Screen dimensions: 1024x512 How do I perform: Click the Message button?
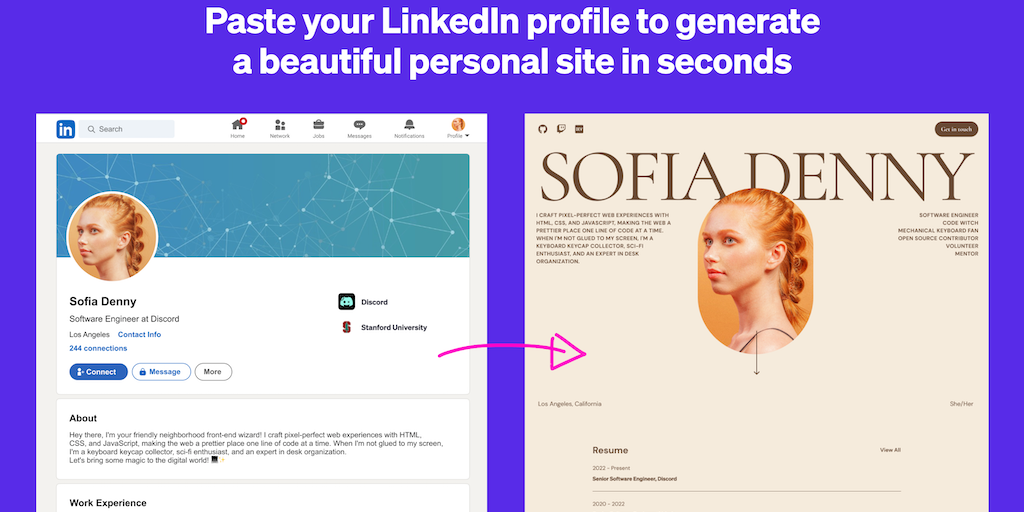click(161, 372)
